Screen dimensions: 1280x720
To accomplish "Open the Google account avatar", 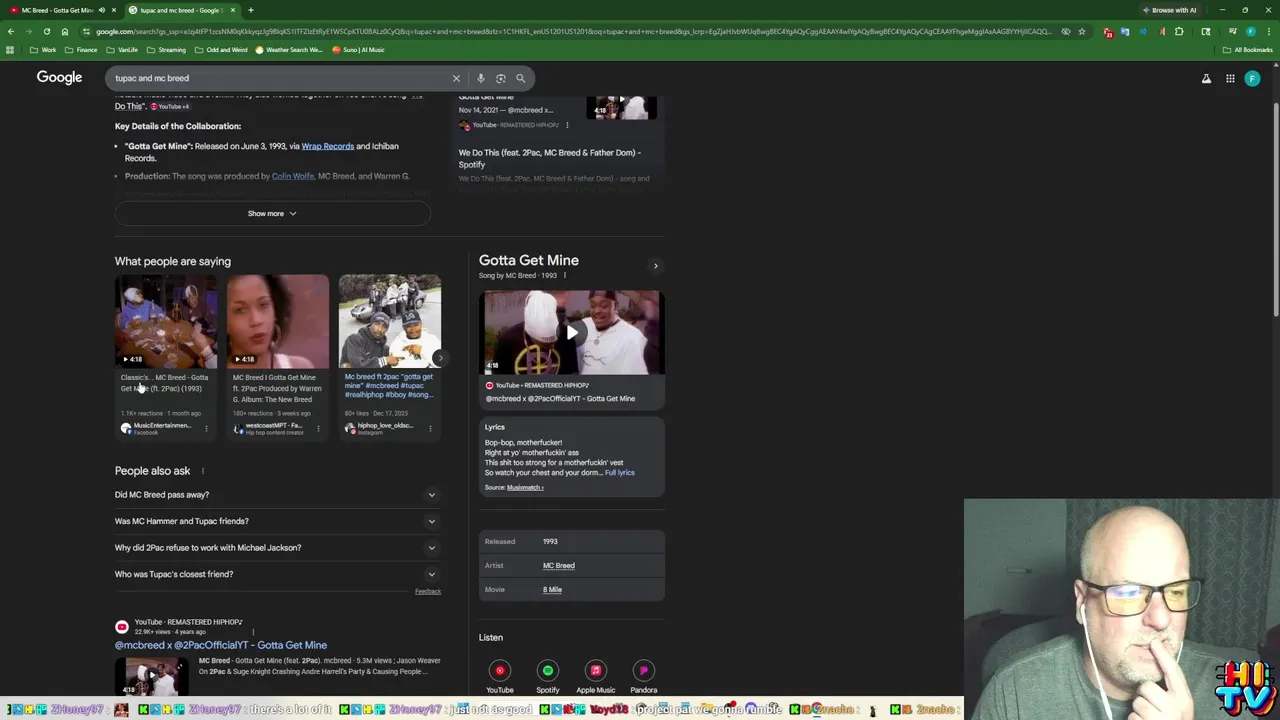I will pyautogui.click(x=1252, y=78).
